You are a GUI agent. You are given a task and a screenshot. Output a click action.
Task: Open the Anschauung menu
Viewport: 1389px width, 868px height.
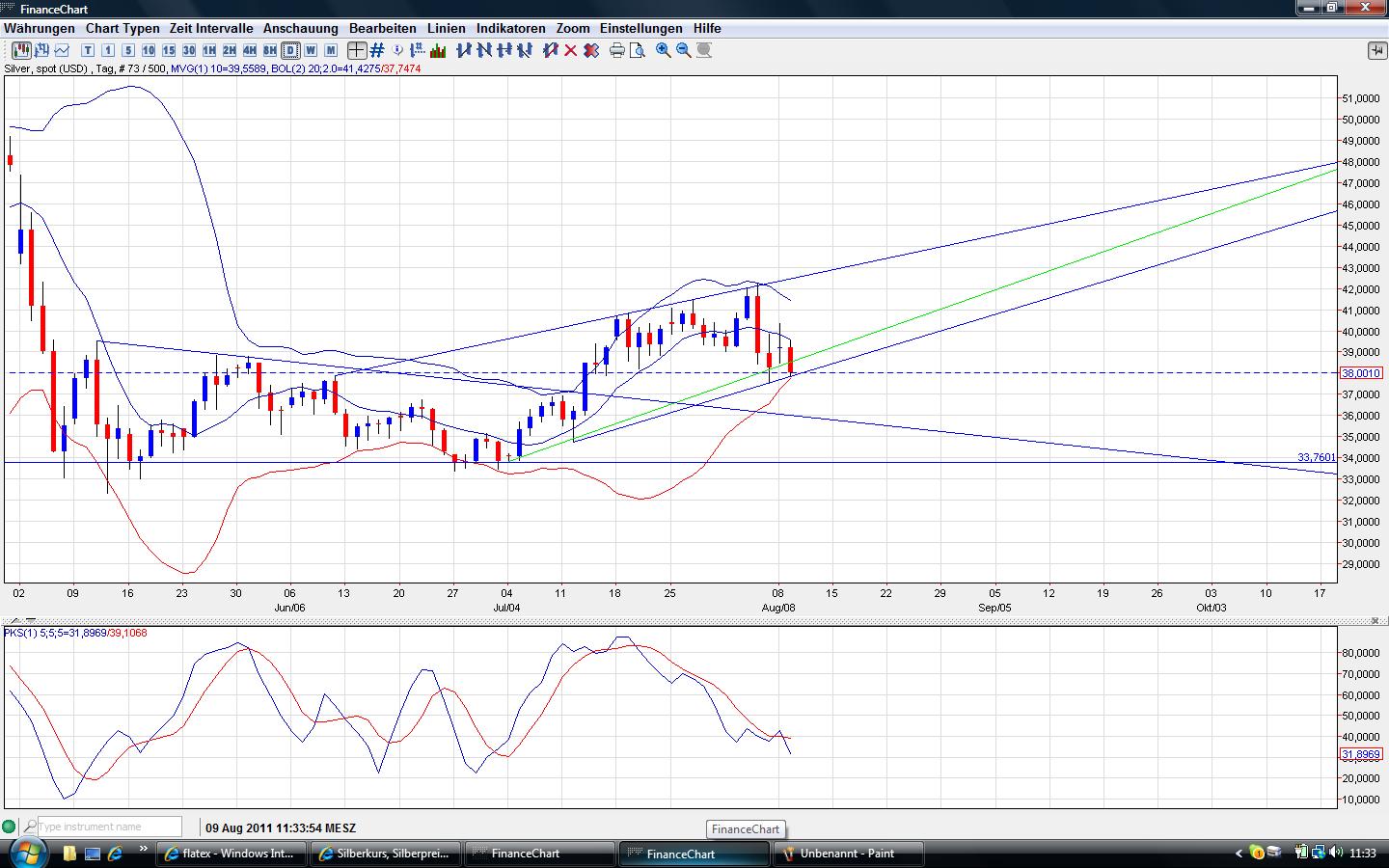(301, 29)
